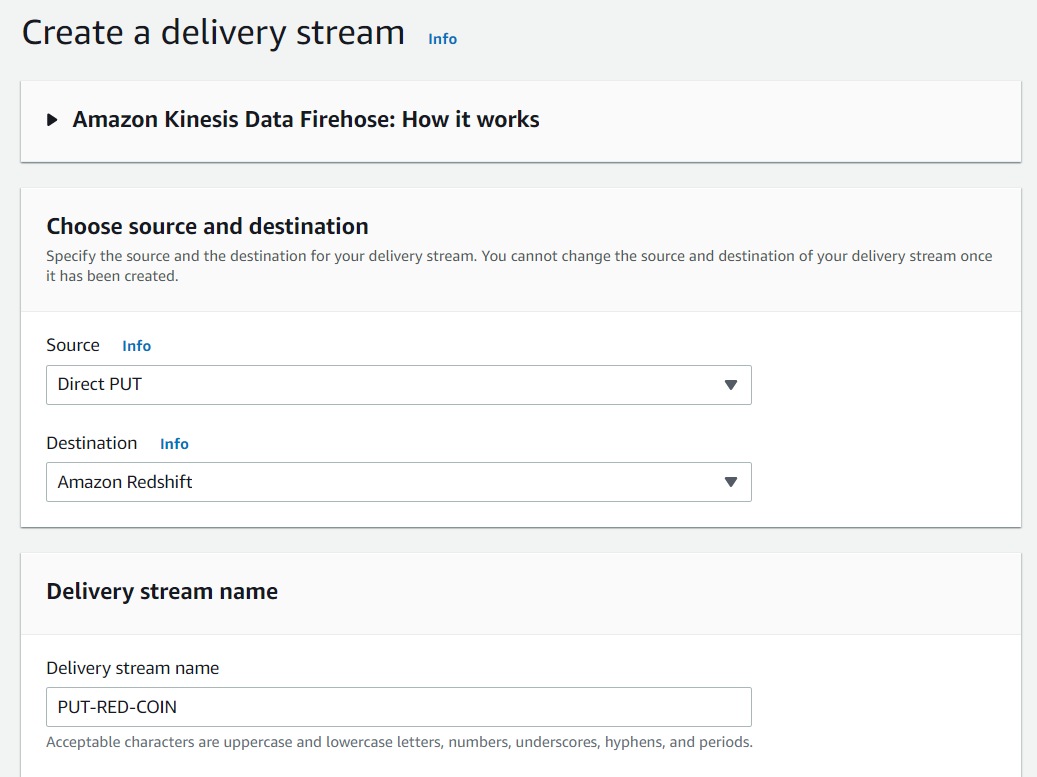The width and height of the screenshot is (1037, 777).
Task: Click the 'Create a delivery stream' page title
Action: (x=213, y=33)
